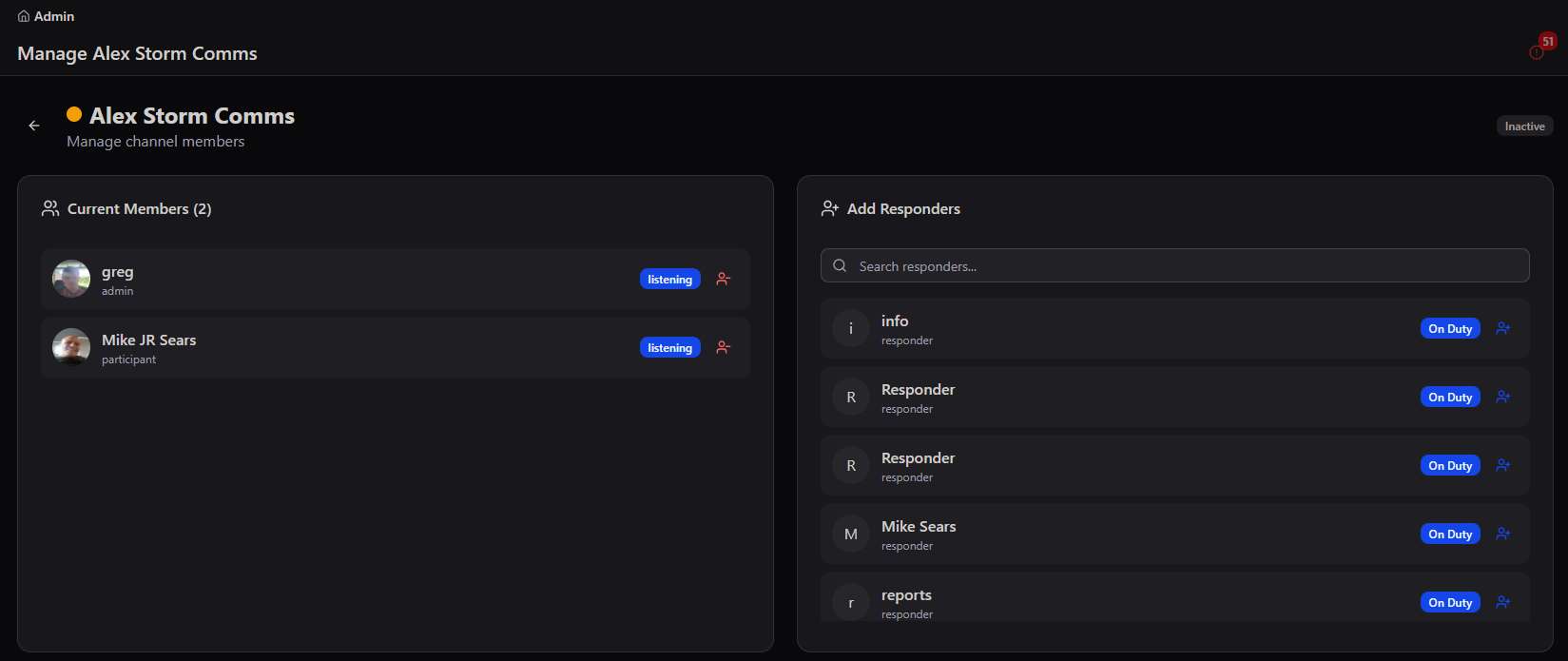The width and height of the screenshot is (1568, 661).
Task: Click Mike JR Sears' listening badge
Action: tap(669, 347)
